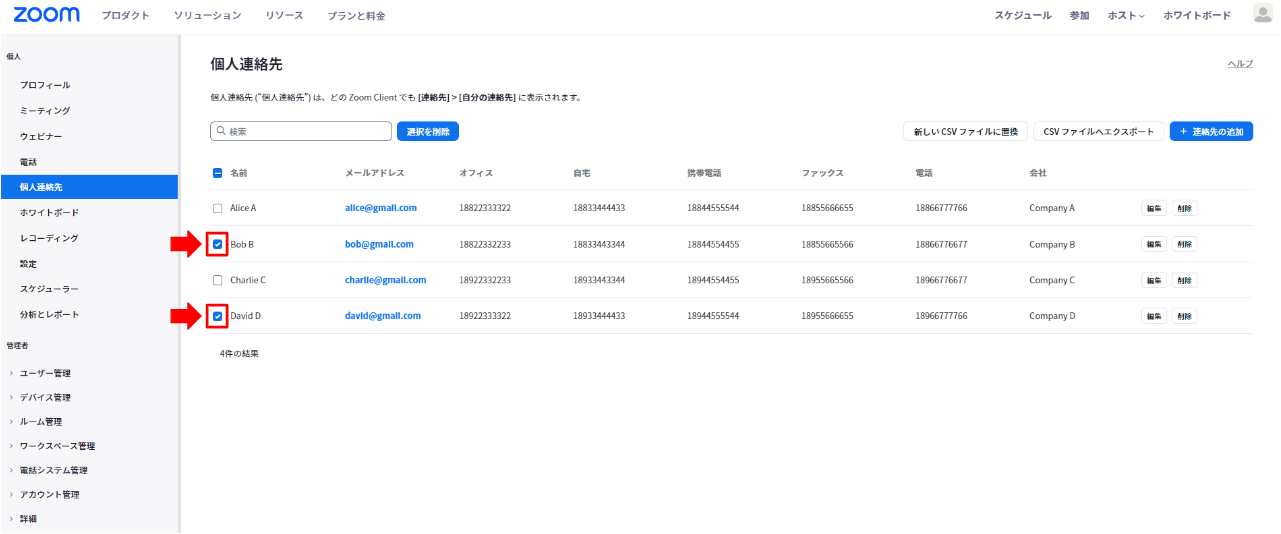Click 編集 for Bob B
This screenshot has width=1281, height=534.
pyautogui.click(x=1154, y=244)
